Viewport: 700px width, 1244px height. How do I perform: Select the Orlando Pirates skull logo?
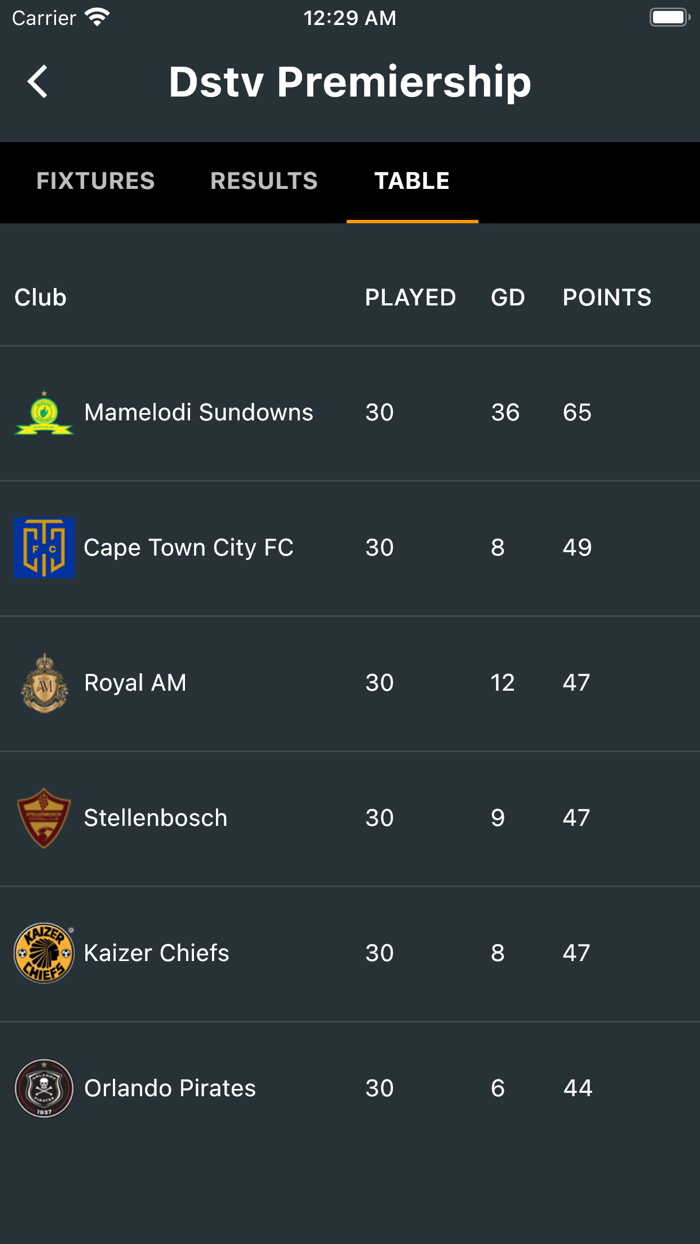(x=44, y=1088)
